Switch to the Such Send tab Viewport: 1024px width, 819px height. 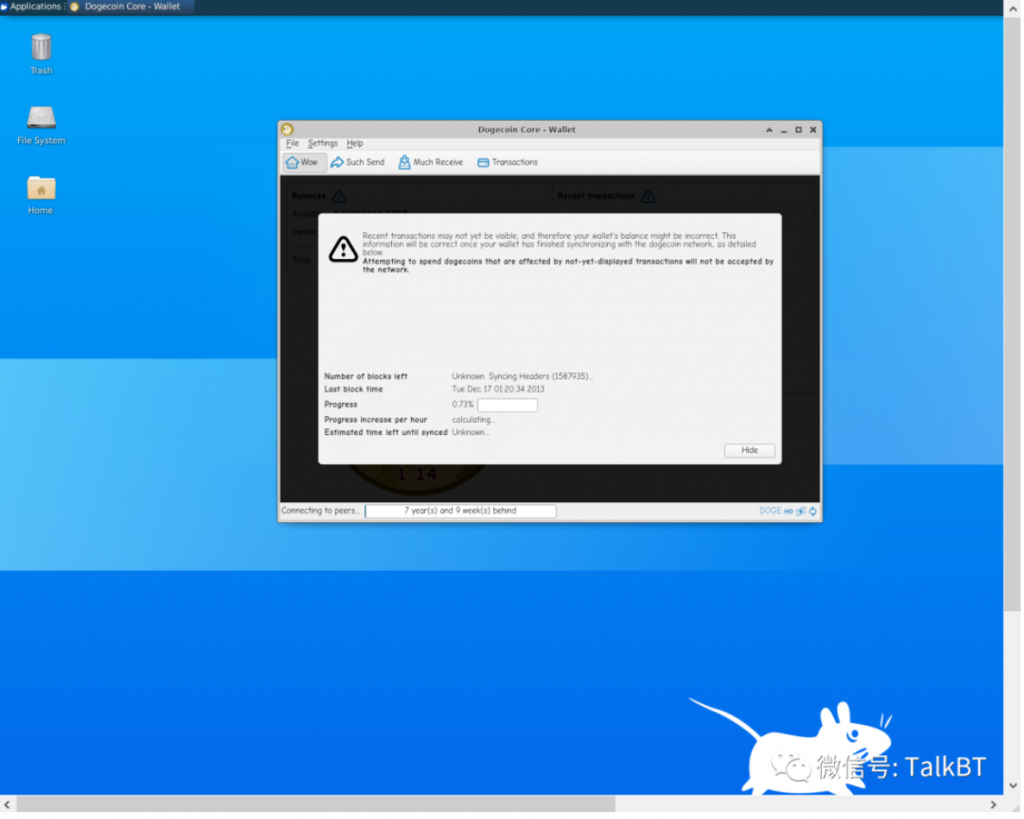[359, 163]
